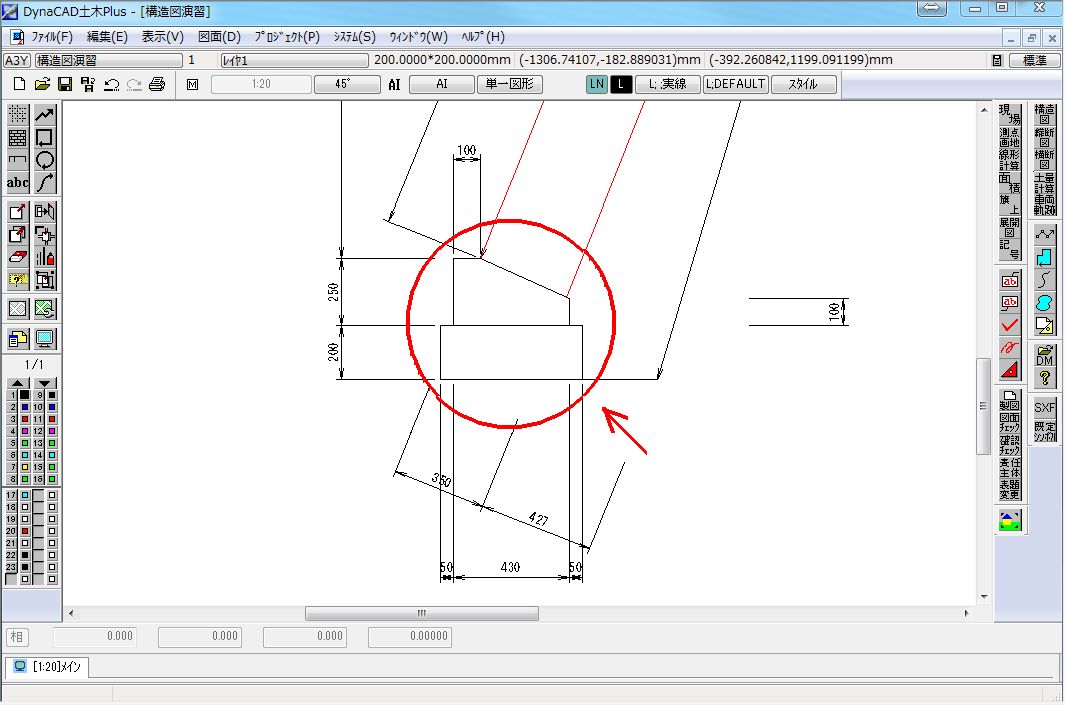Select blue color swatch for layer 2
Screen dimensions: 1065x705
coord(24,407)
